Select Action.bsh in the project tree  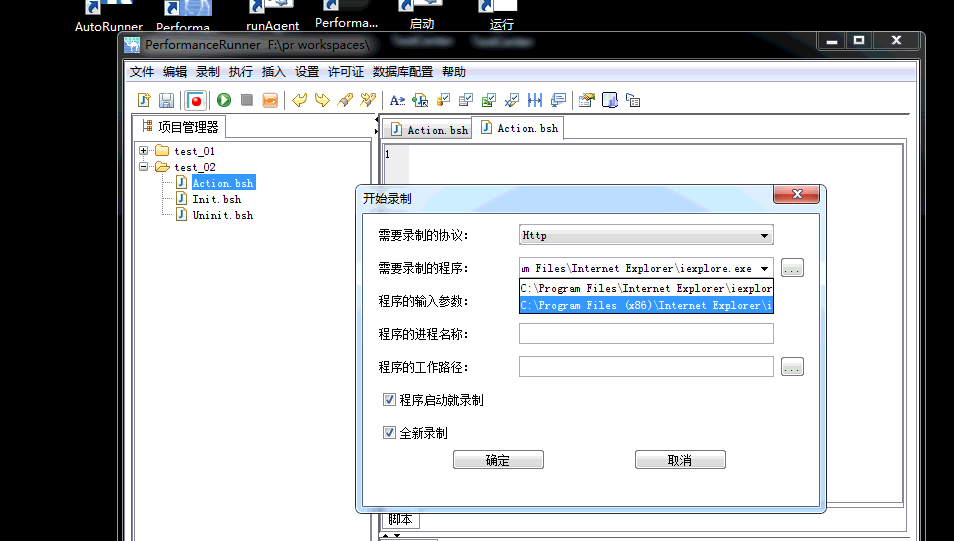point(223,183)
